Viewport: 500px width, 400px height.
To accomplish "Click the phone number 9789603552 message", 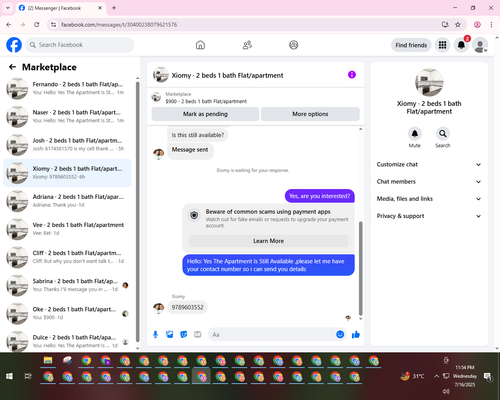I will click(187, 307).
